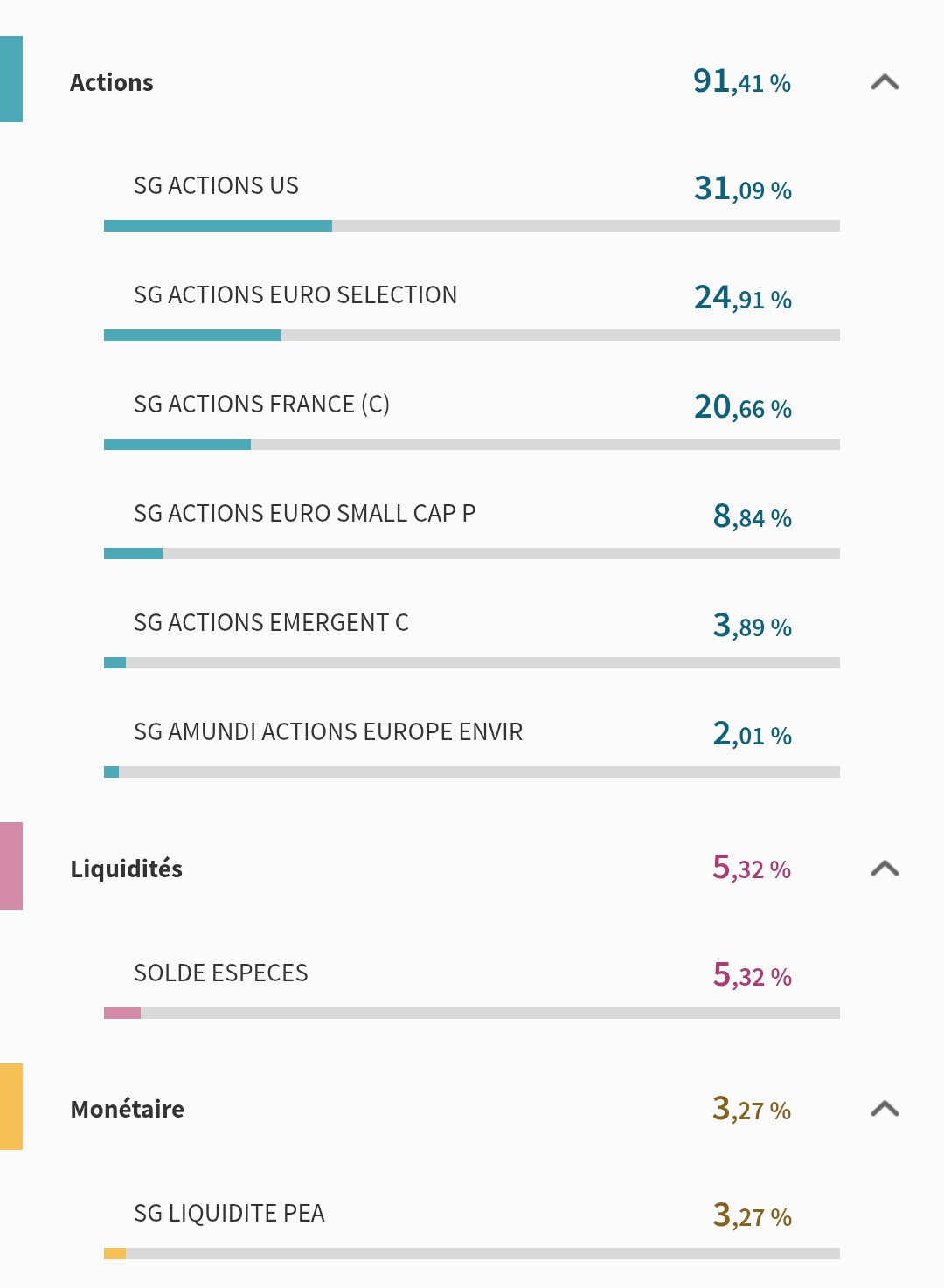This screenshot has width=944, height=1288.
Task: Click the SG ACTIONS US allocation bar
Action: pos(471,226)
